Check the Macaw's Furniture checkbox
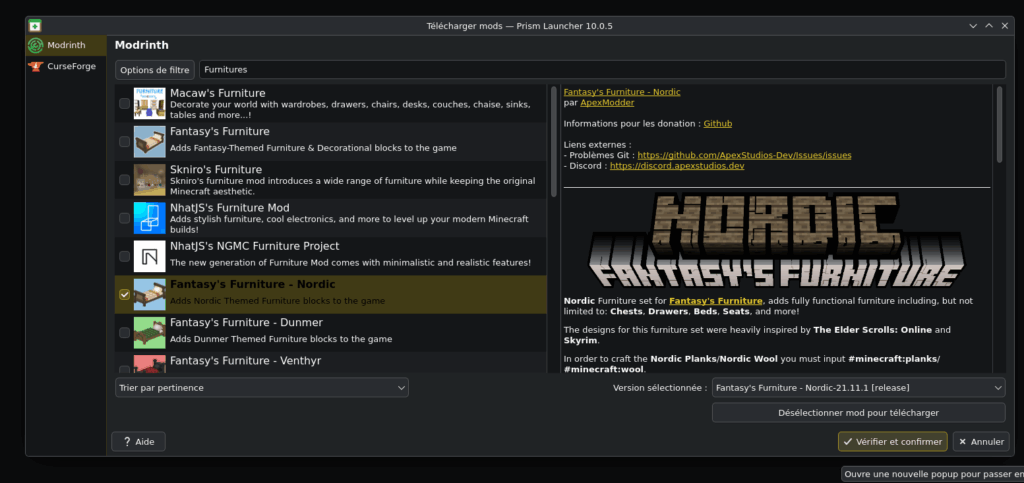 coord(124,104)
